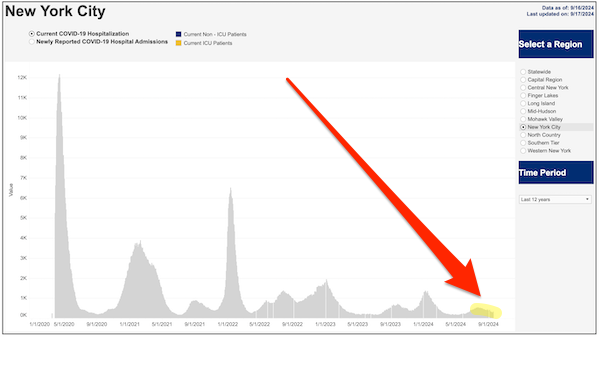Click the 1/1/2023 date axis label
Image resolution: width=600 pixels, height=378 pixels.
(325, 324)
